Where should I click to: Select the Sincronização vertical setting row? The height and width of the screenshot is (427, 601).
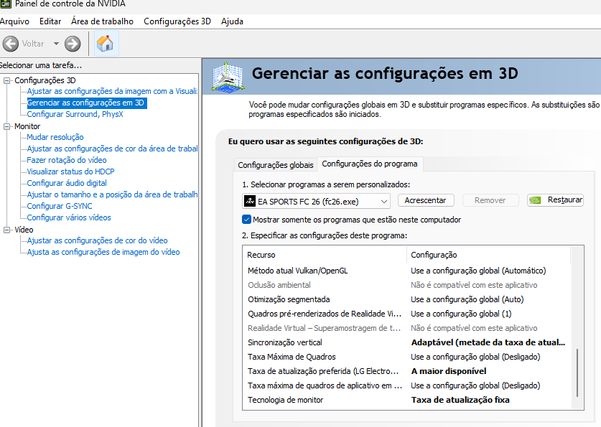407,342
